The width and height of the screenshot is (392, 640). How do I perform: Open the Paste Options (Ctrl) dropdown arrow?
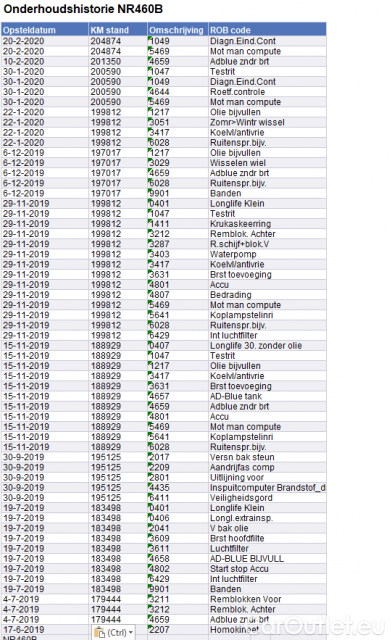pos(131,633)
